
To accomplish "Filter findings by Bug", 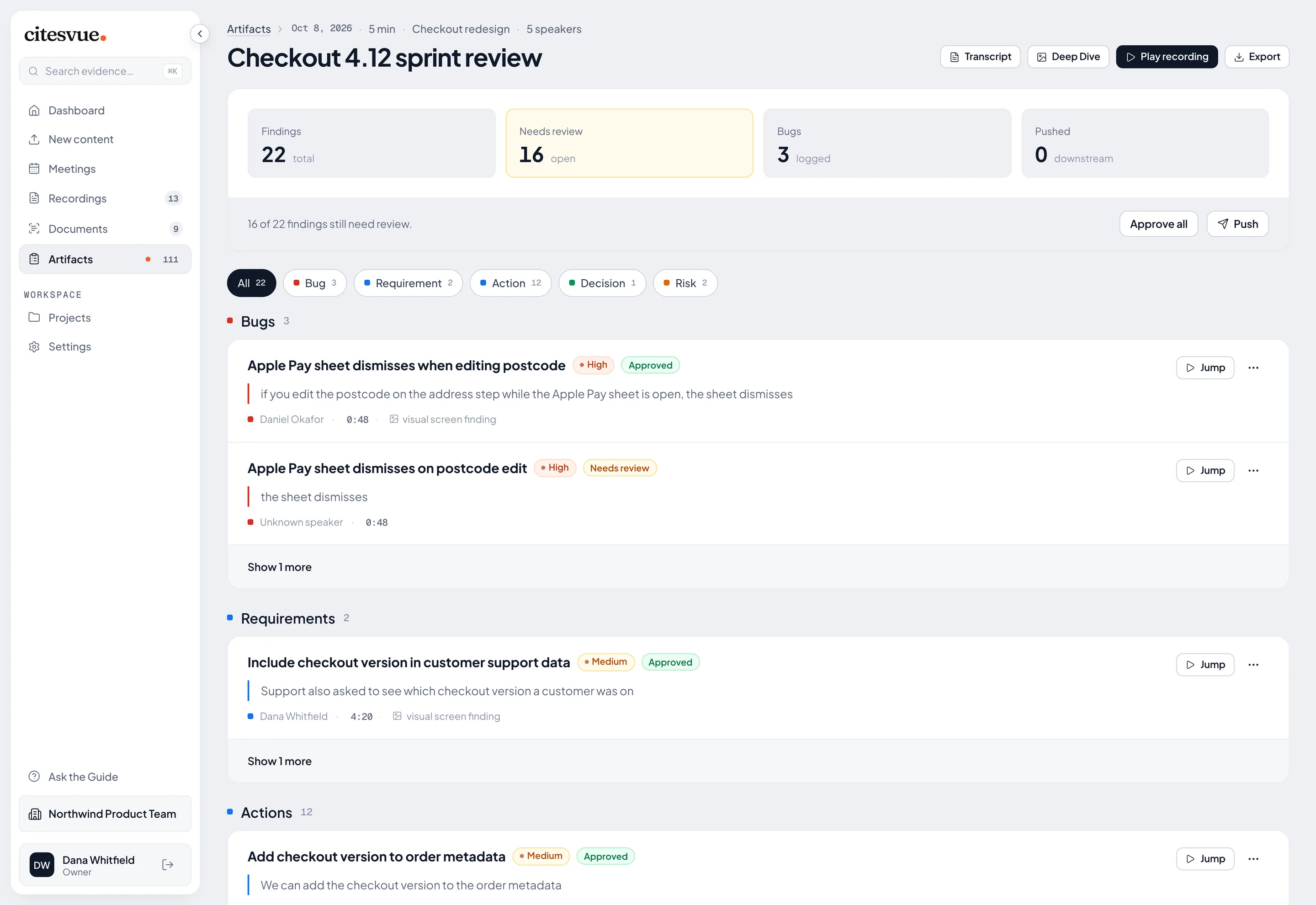I will pos(314,283).
